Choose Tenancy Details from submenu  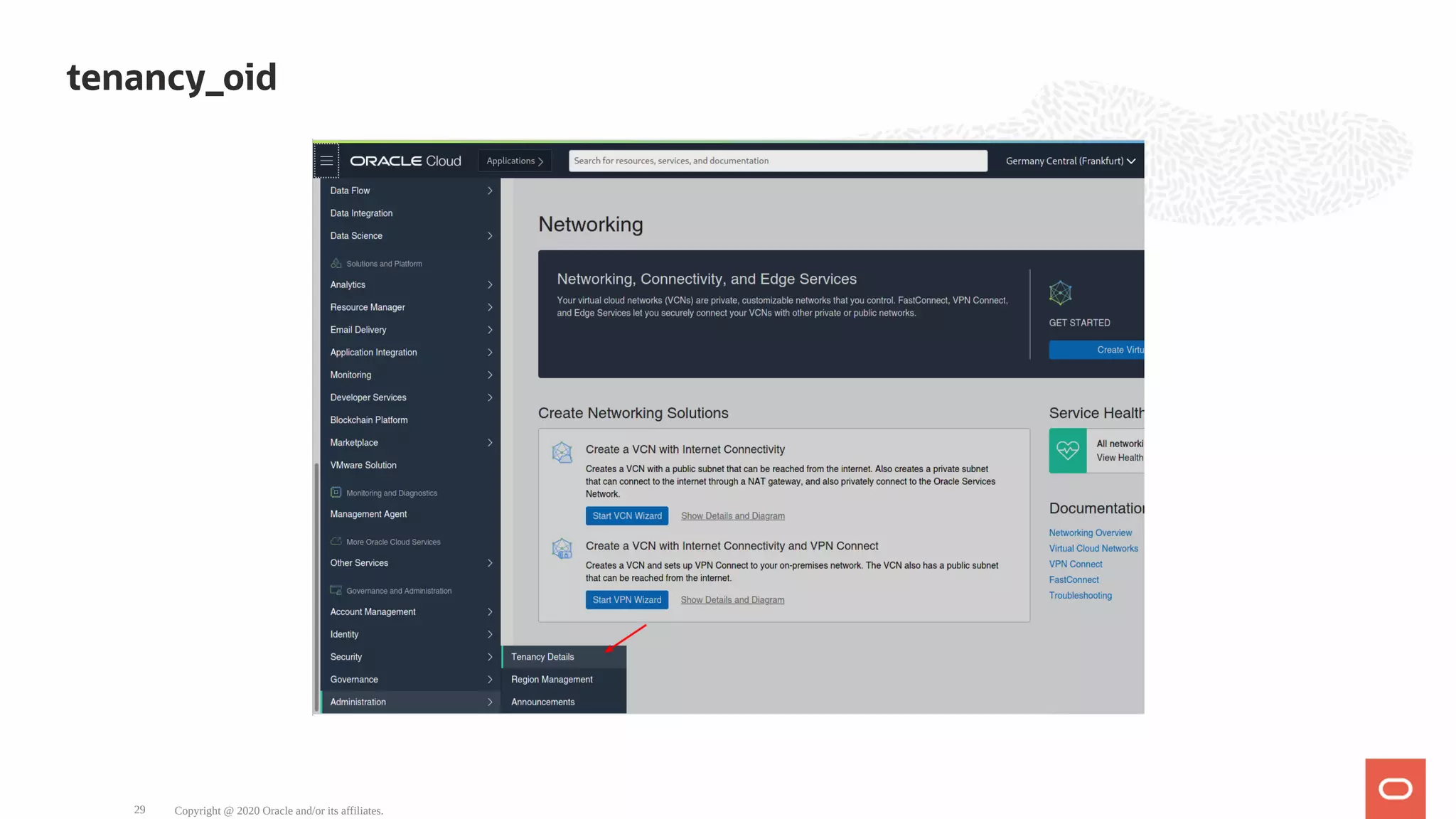[x=564, y=657]
